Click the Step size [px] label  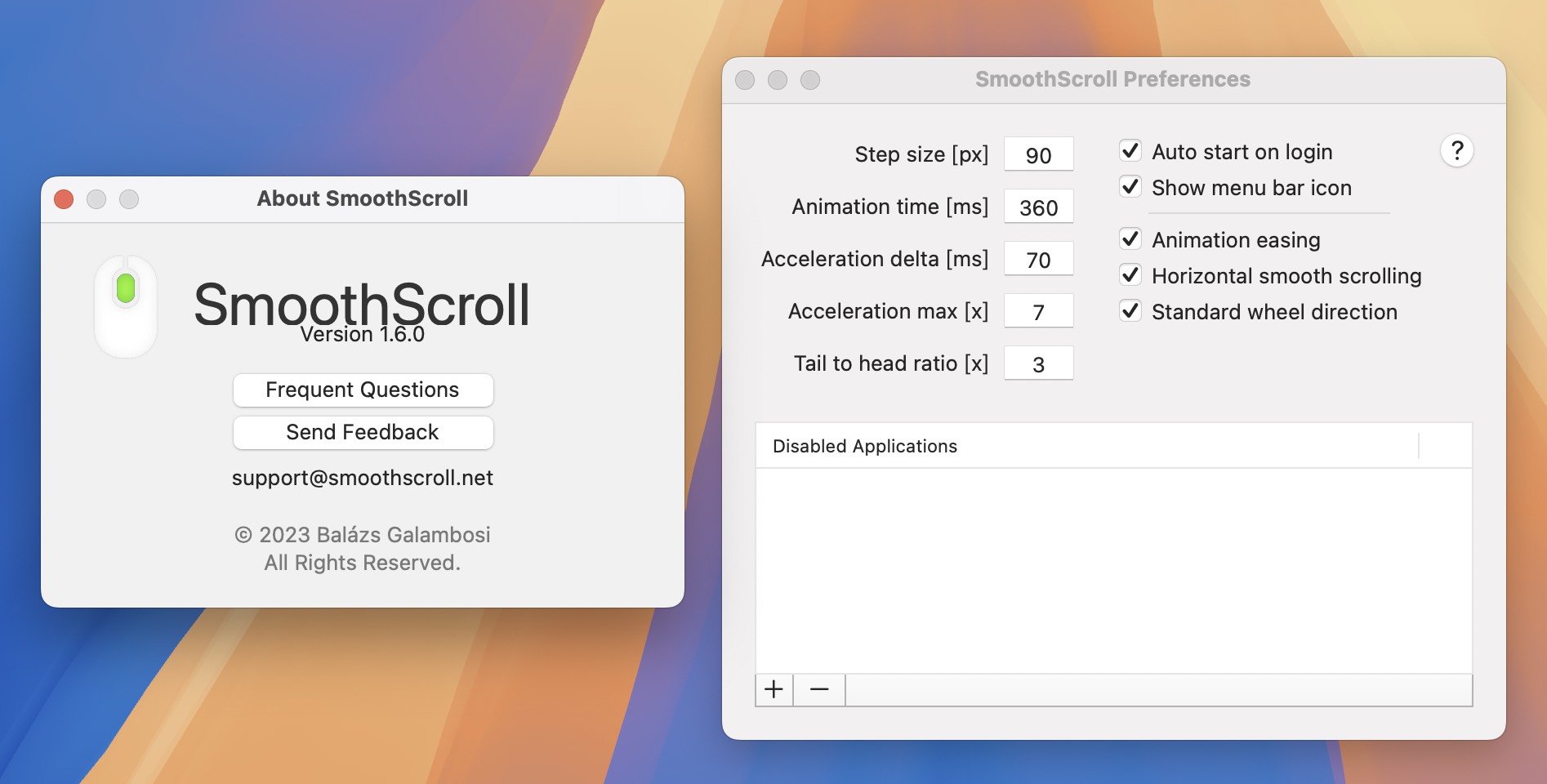[921, 154]
